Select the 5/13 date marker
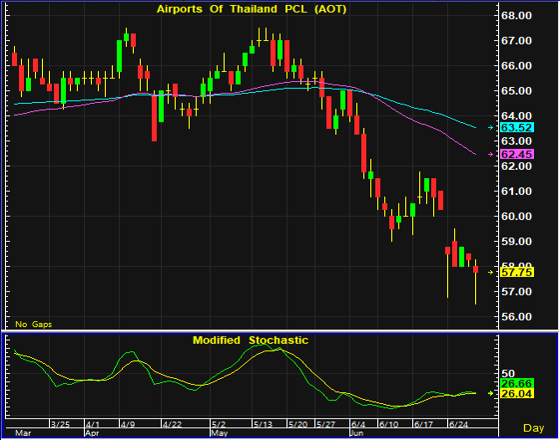 point(263,425)
